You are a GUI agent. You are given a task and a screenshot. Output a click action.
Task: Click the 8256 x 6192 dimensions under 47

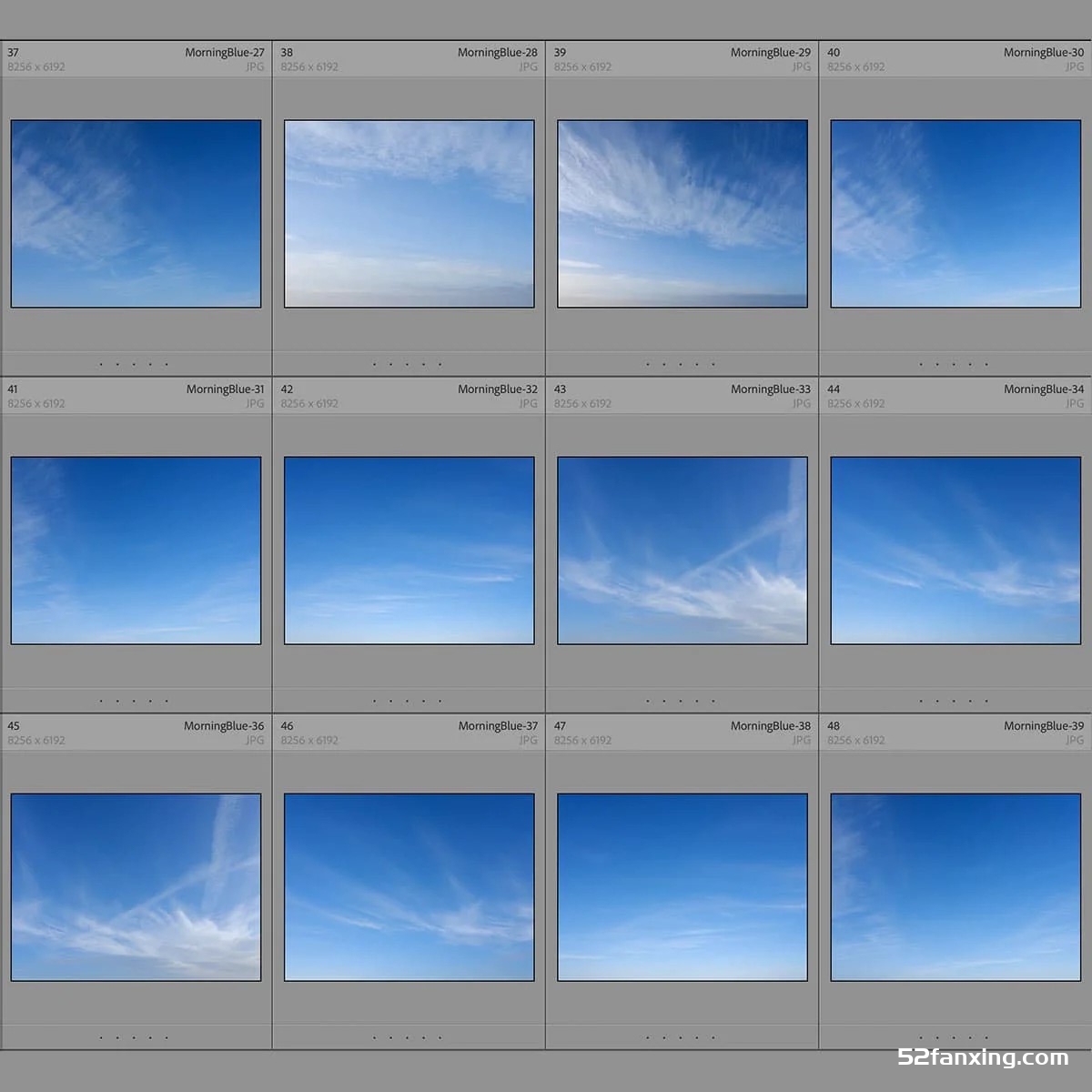582,741
